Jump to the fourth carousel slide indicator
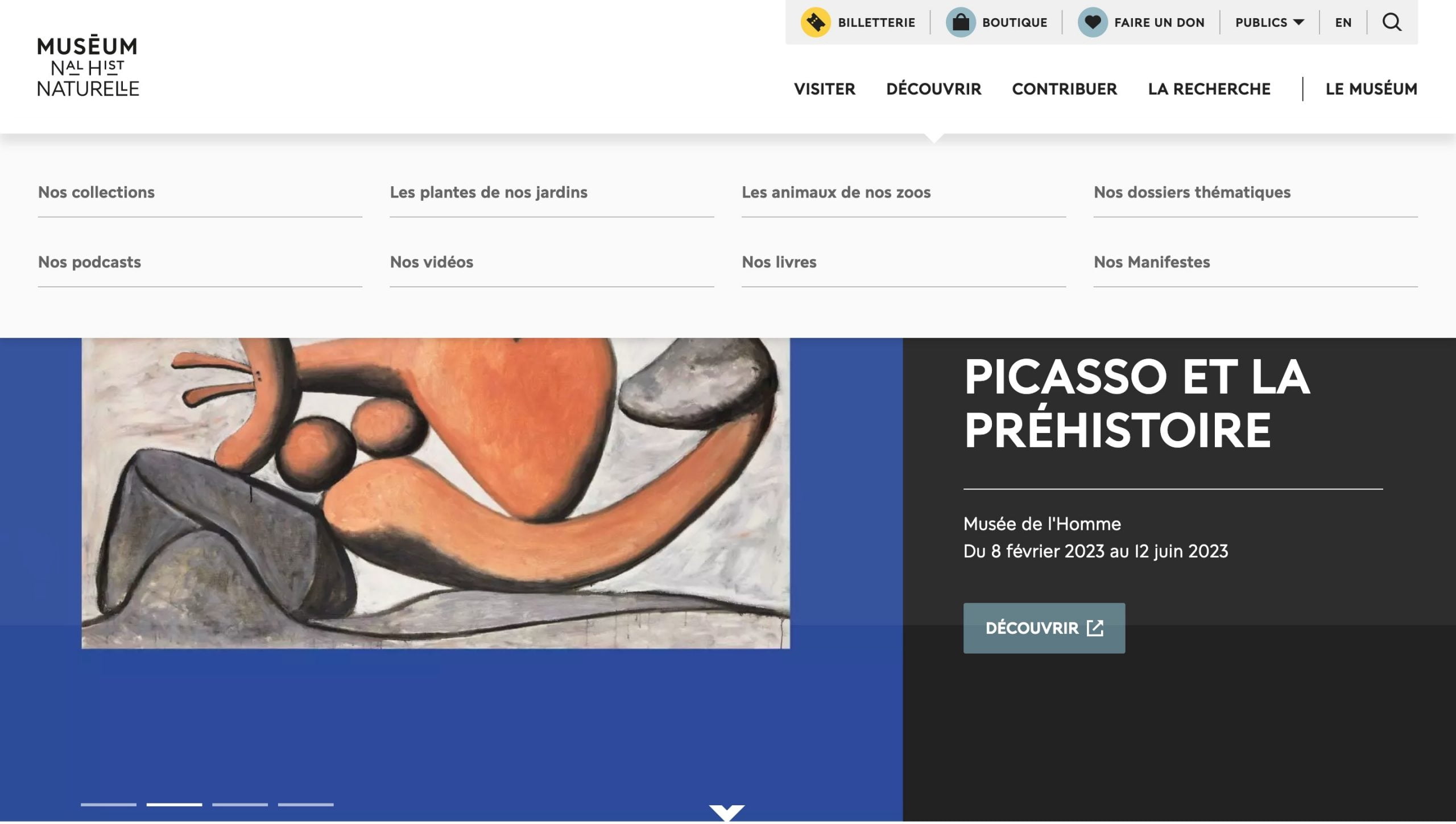Viewport: 1456px width, 824px height. click(x=306, y=805)
